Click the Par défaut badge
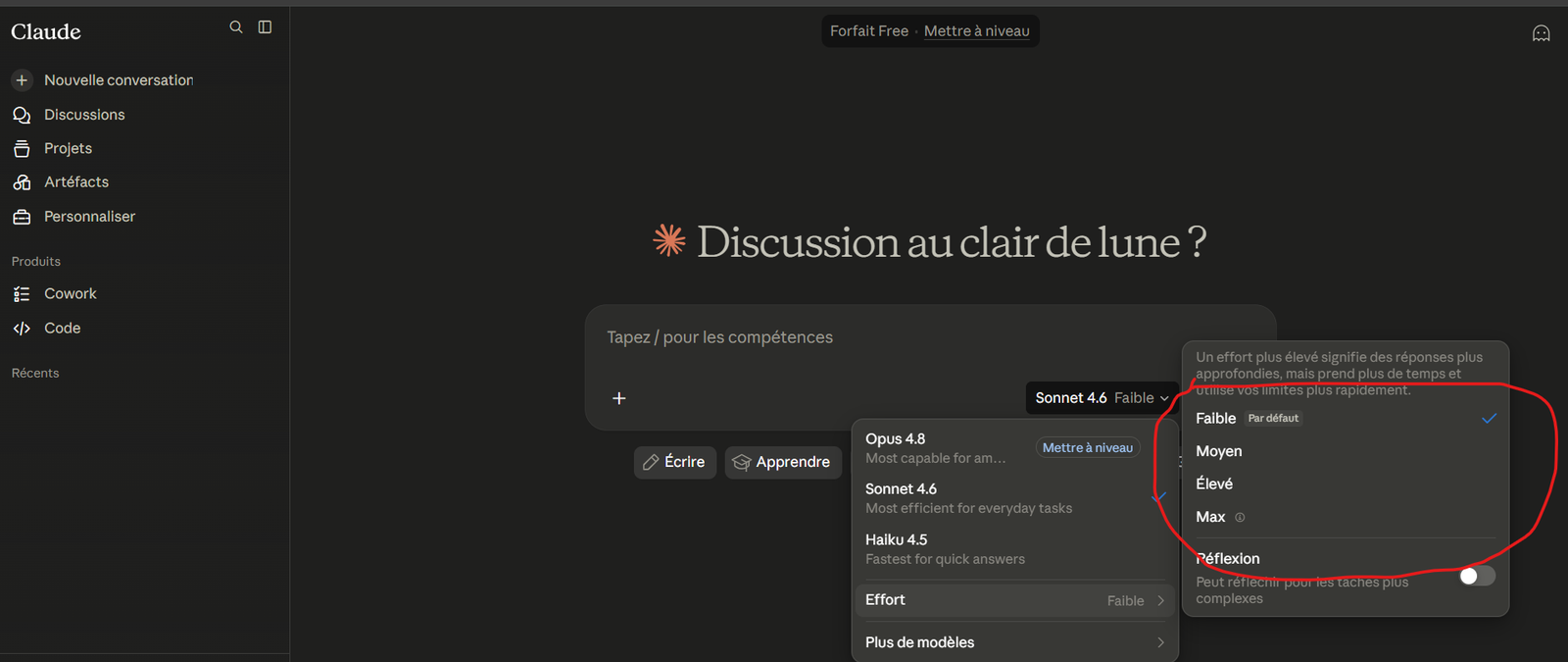1568x662 pixels. coord(1273,418)
